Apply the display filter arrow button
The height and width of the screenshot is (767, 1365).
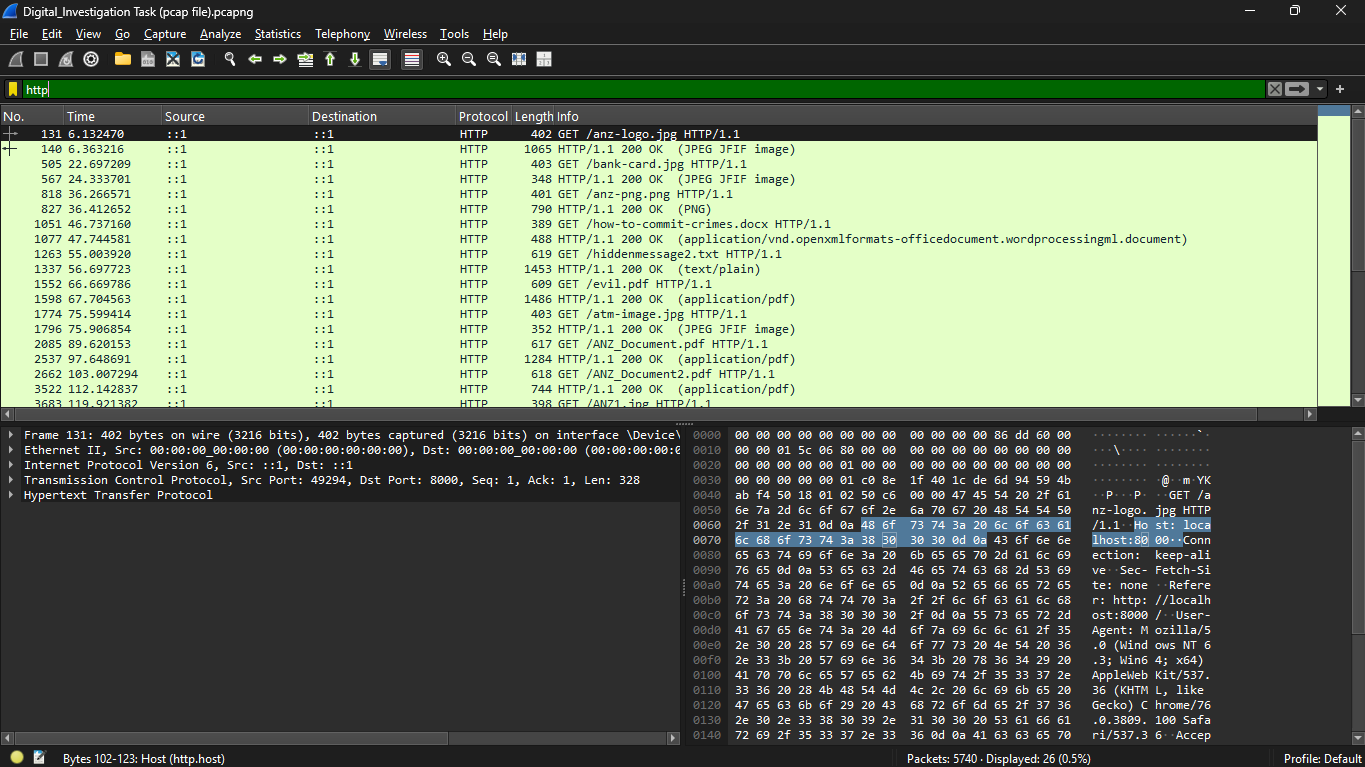(x=1297, y=89)
